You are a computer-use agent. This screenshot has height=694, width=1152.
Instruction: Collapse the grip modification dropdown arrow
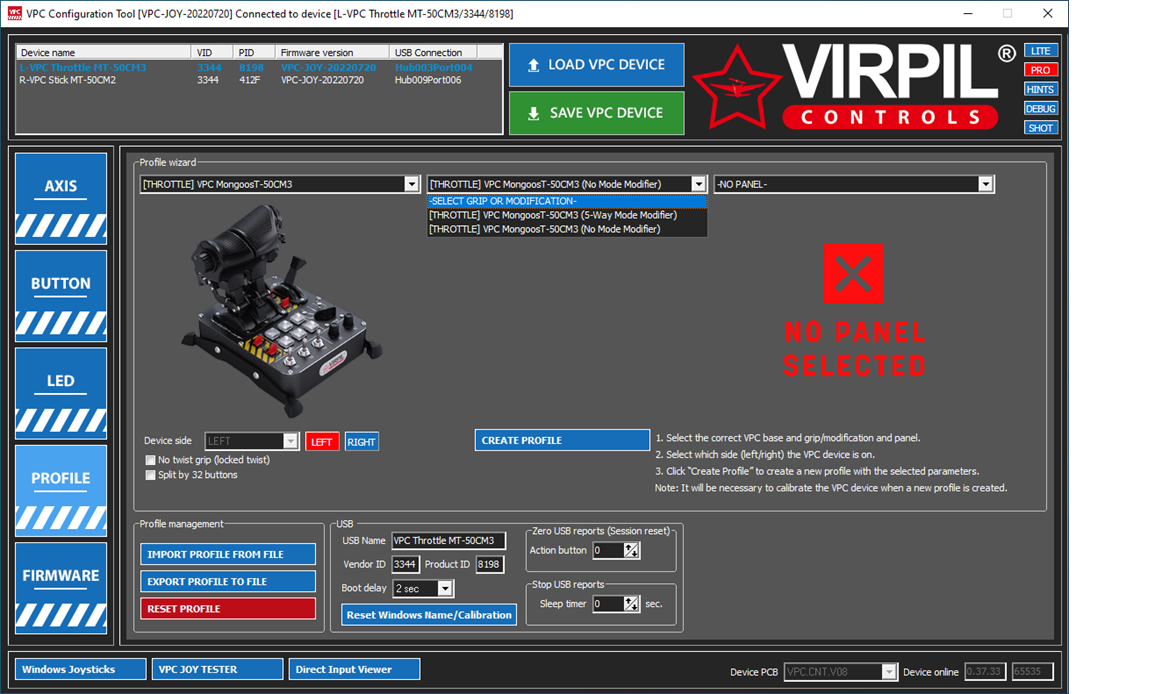tap(698, 184)
